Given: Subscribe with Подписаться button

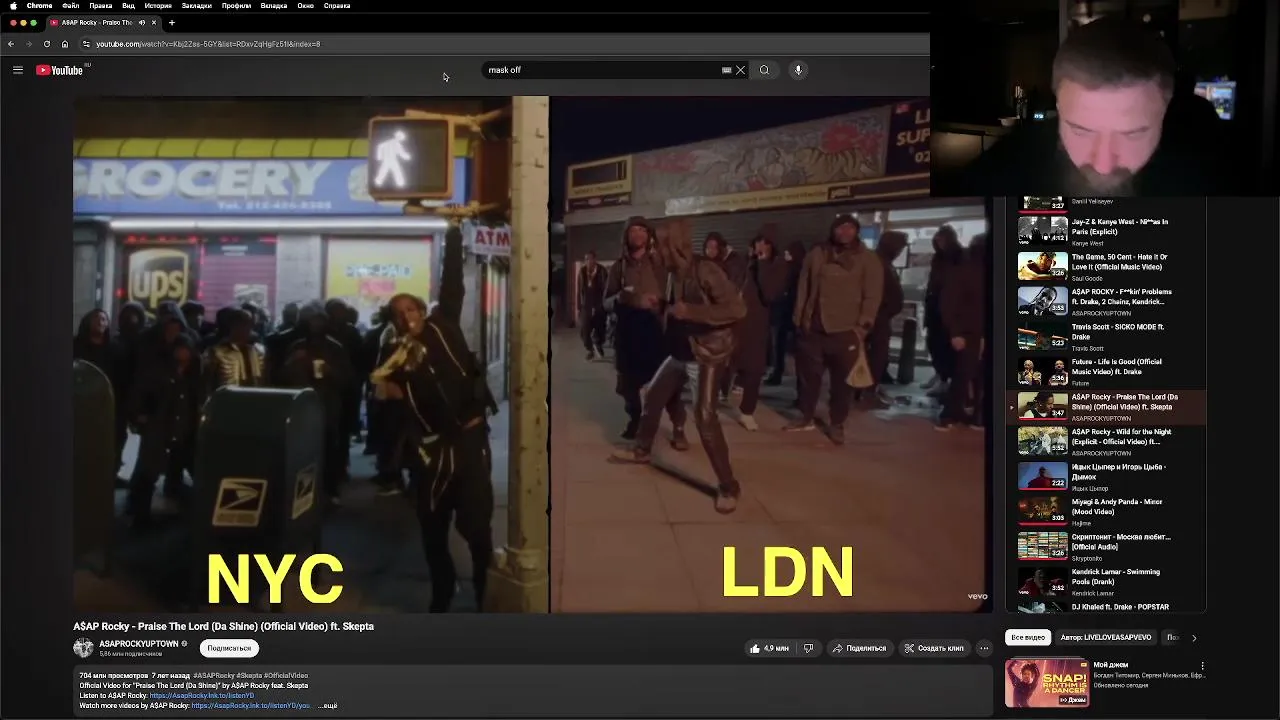Looking at the screenshot, I should coord(229,648).
